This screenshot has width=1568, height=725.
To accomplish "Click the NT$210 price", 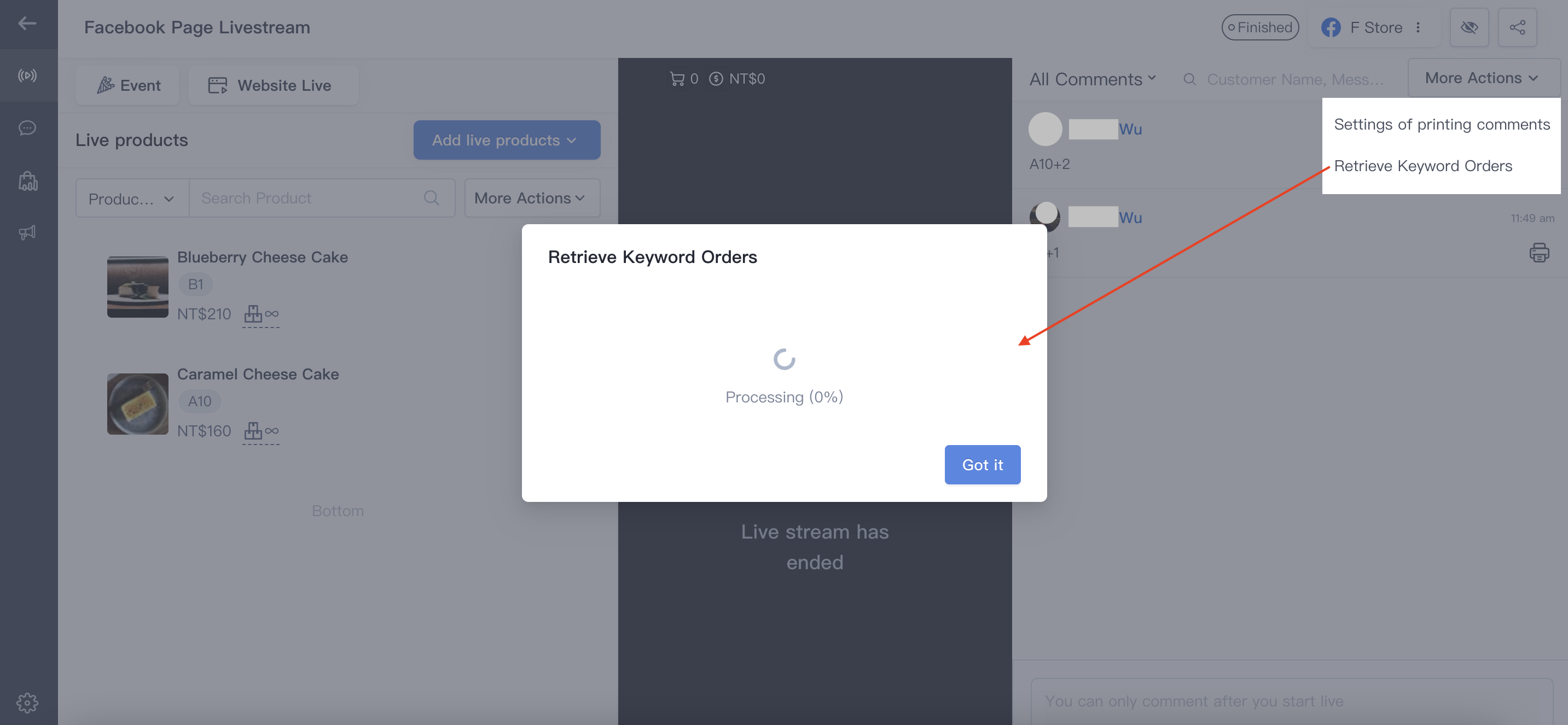I will coord(204,314).
